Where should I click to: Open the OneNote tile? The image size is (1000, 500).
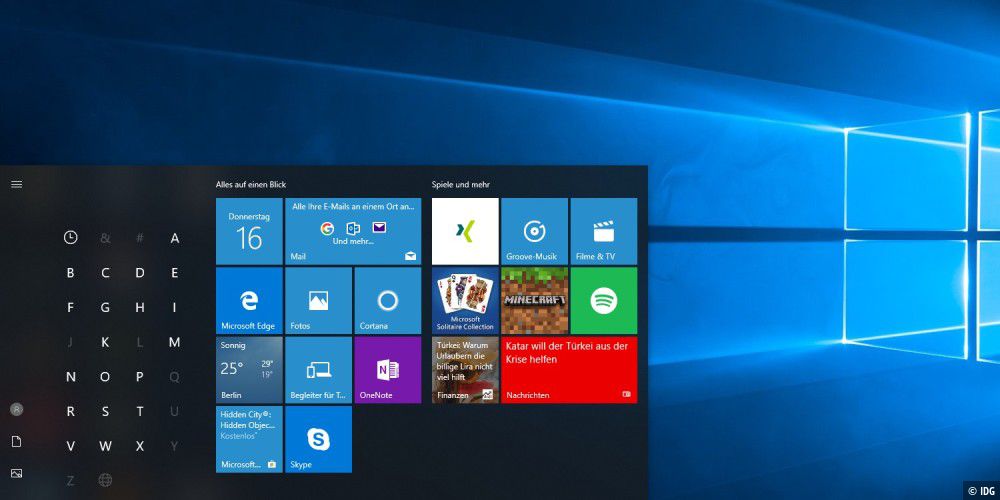tap(387, 369)
